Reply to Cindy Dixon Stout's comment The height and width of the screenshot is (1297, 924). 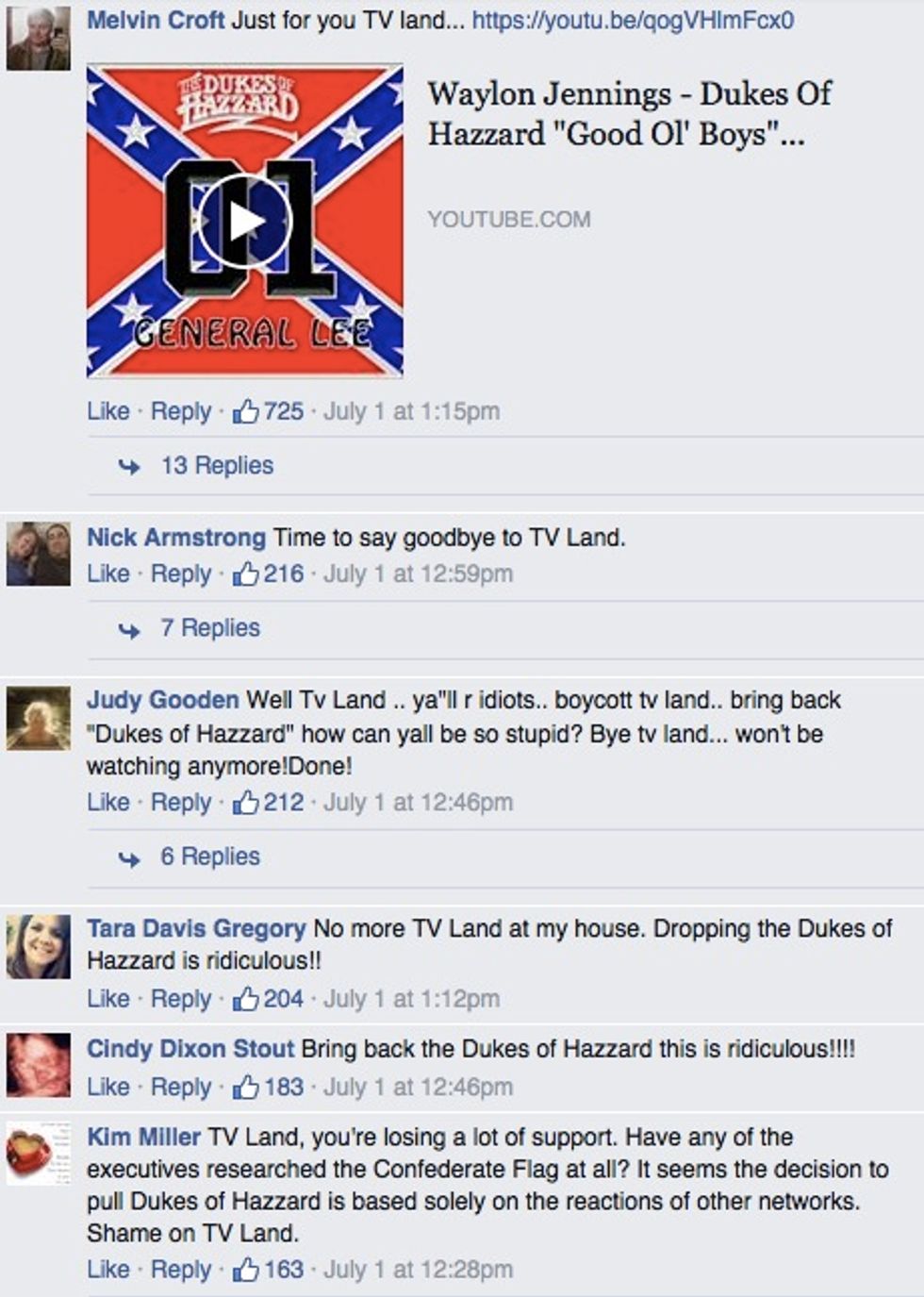pyautogui.click(x=181, y=1088)
